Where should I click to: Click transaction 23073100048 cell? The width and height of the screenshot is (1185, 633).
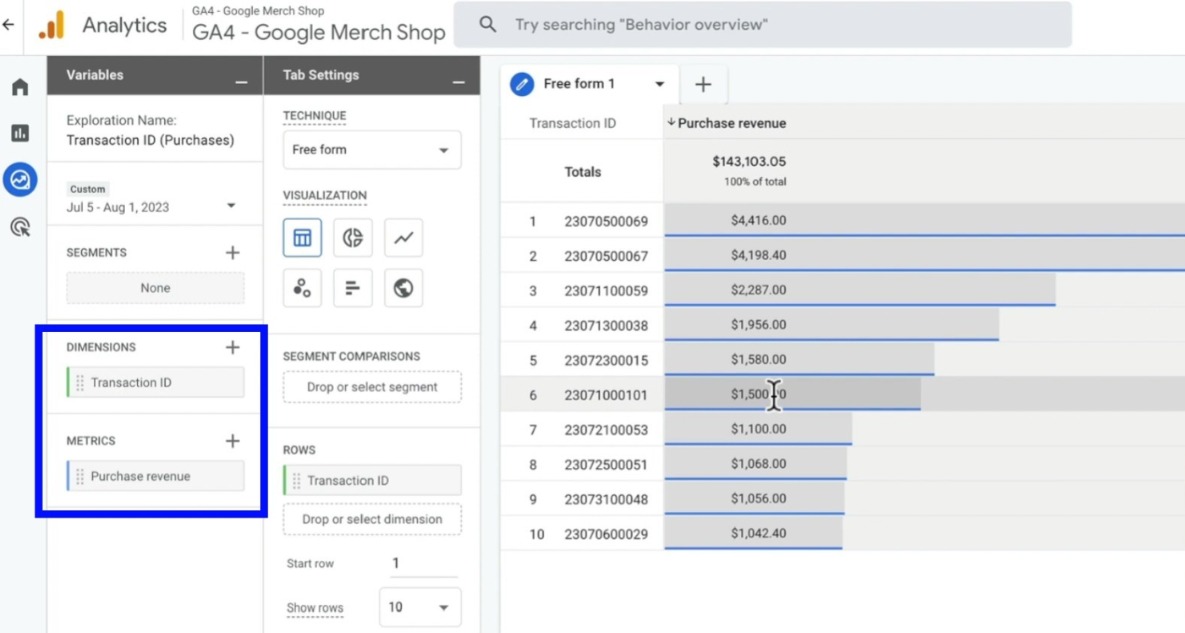coord(606,499)
